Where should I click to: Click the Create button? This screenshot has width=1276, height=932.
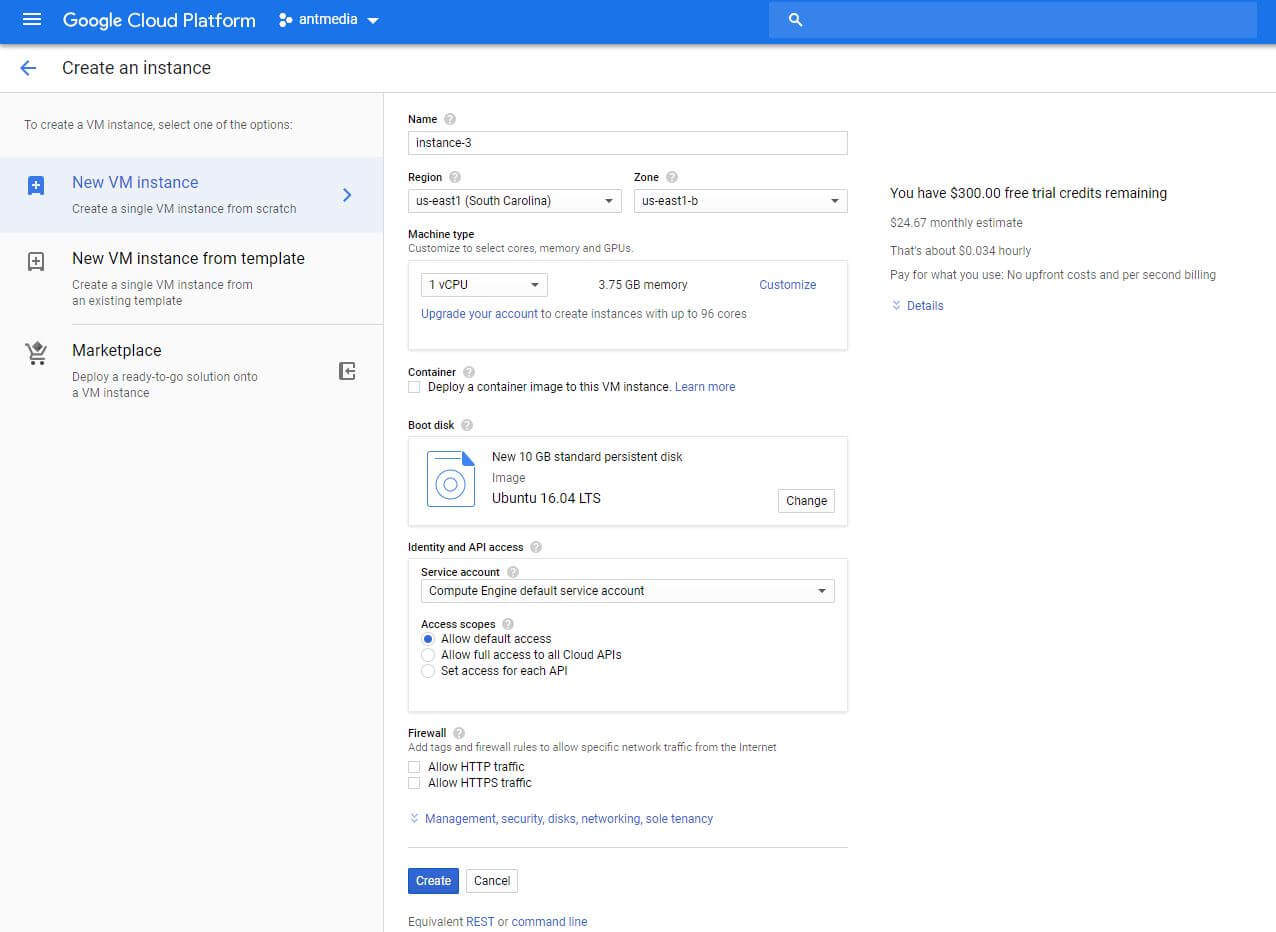coord(433,881)
